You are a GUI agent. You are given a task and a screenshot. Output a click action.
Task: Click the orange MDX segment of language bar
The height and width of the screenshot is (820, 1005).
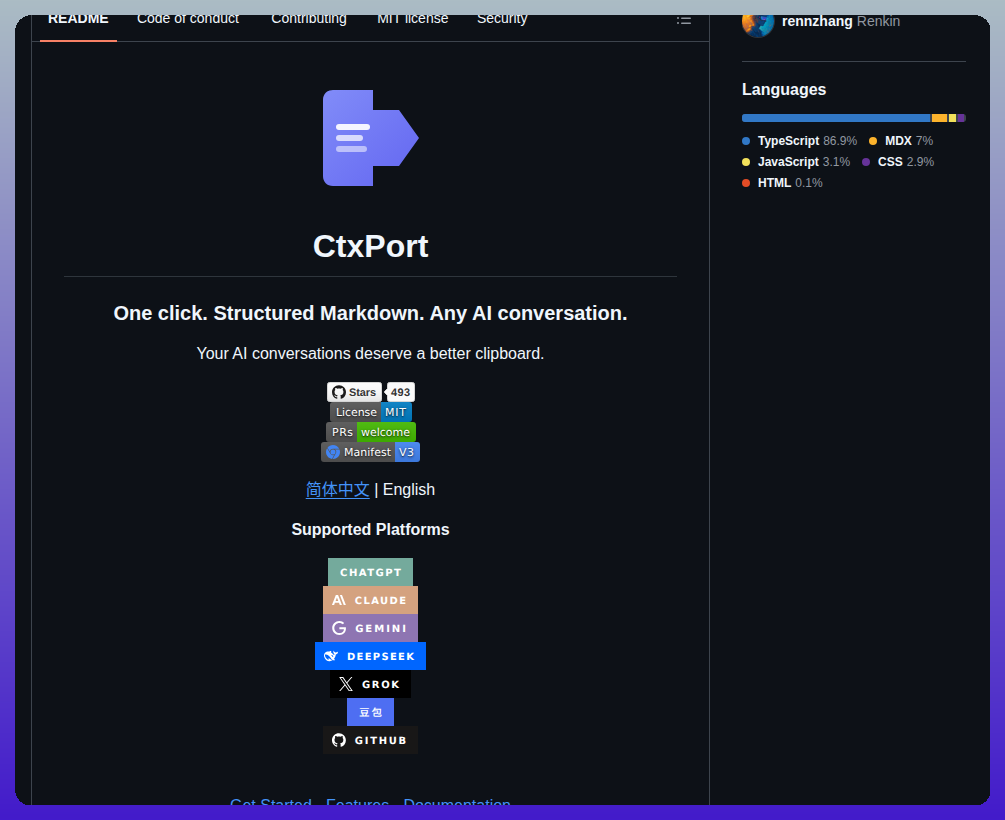point(939,118)
